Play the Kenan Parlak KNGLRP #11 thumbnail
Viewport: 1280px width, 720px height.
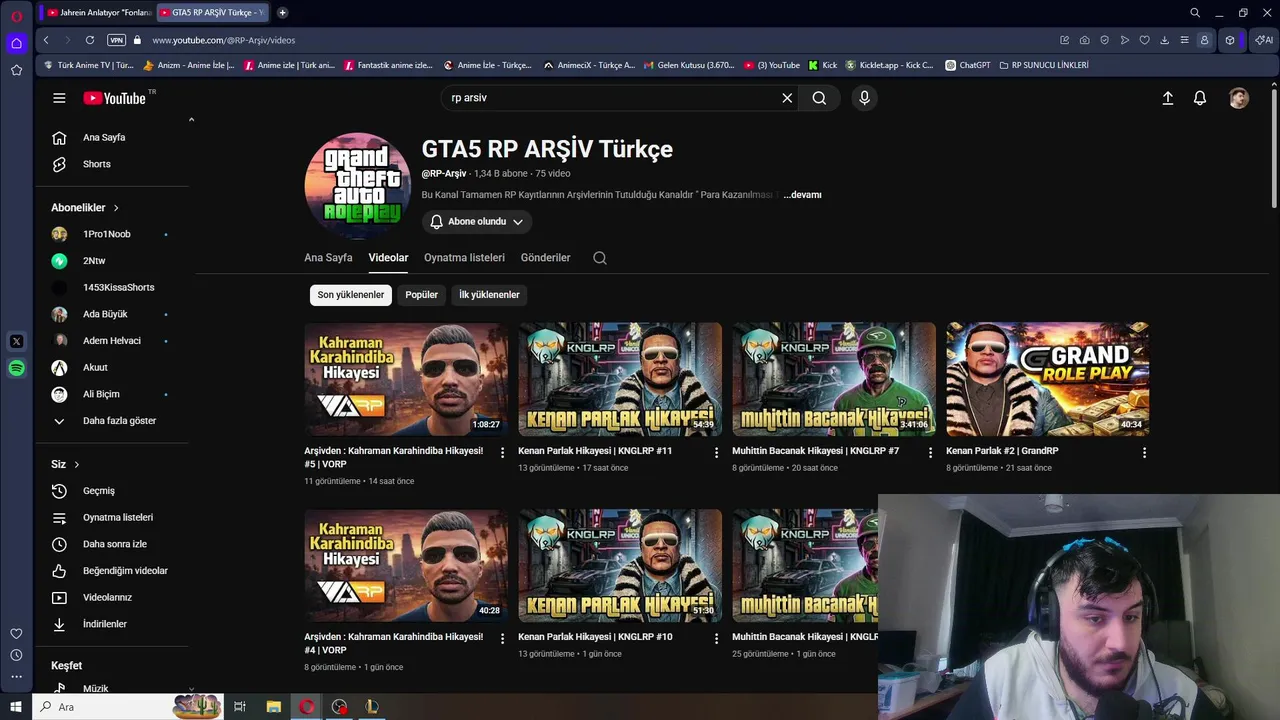[x=619, y=379]
